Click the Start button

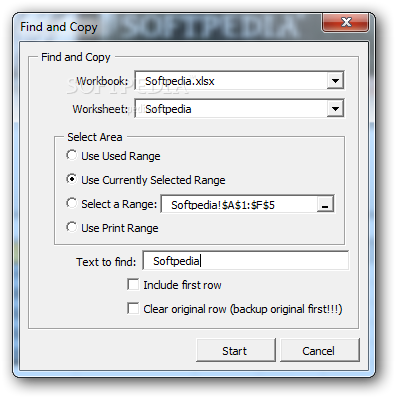click(x=236, y=350)
